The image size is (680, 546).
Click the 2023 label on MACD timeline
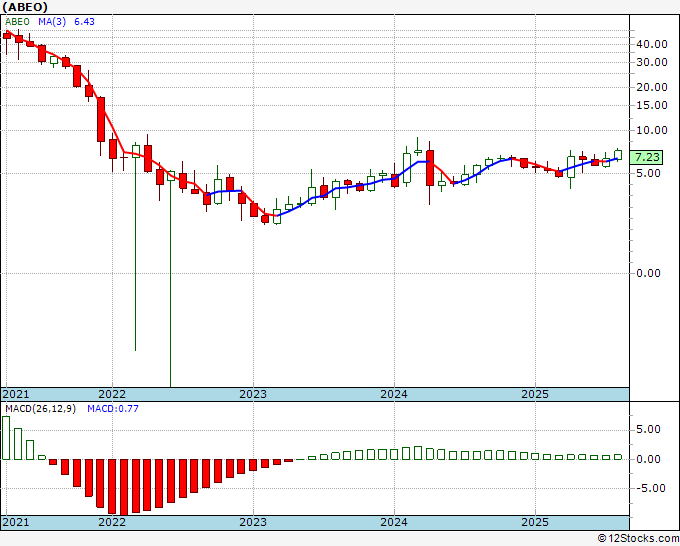coord(253,522)
